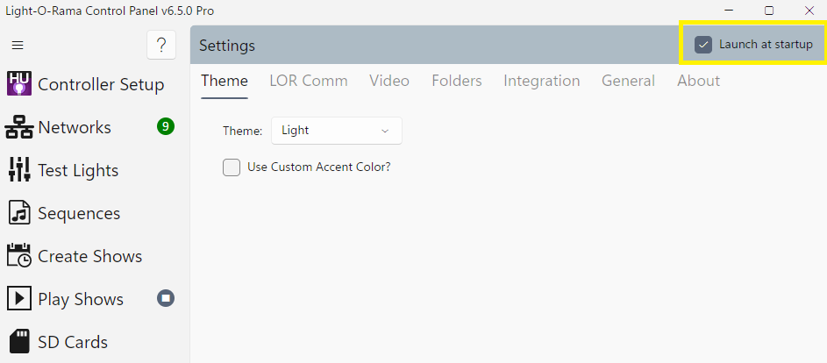The height and width of the screenshot is (363, 827).
Task: Go to the Integration tab
Action: (x=542, y=81)
